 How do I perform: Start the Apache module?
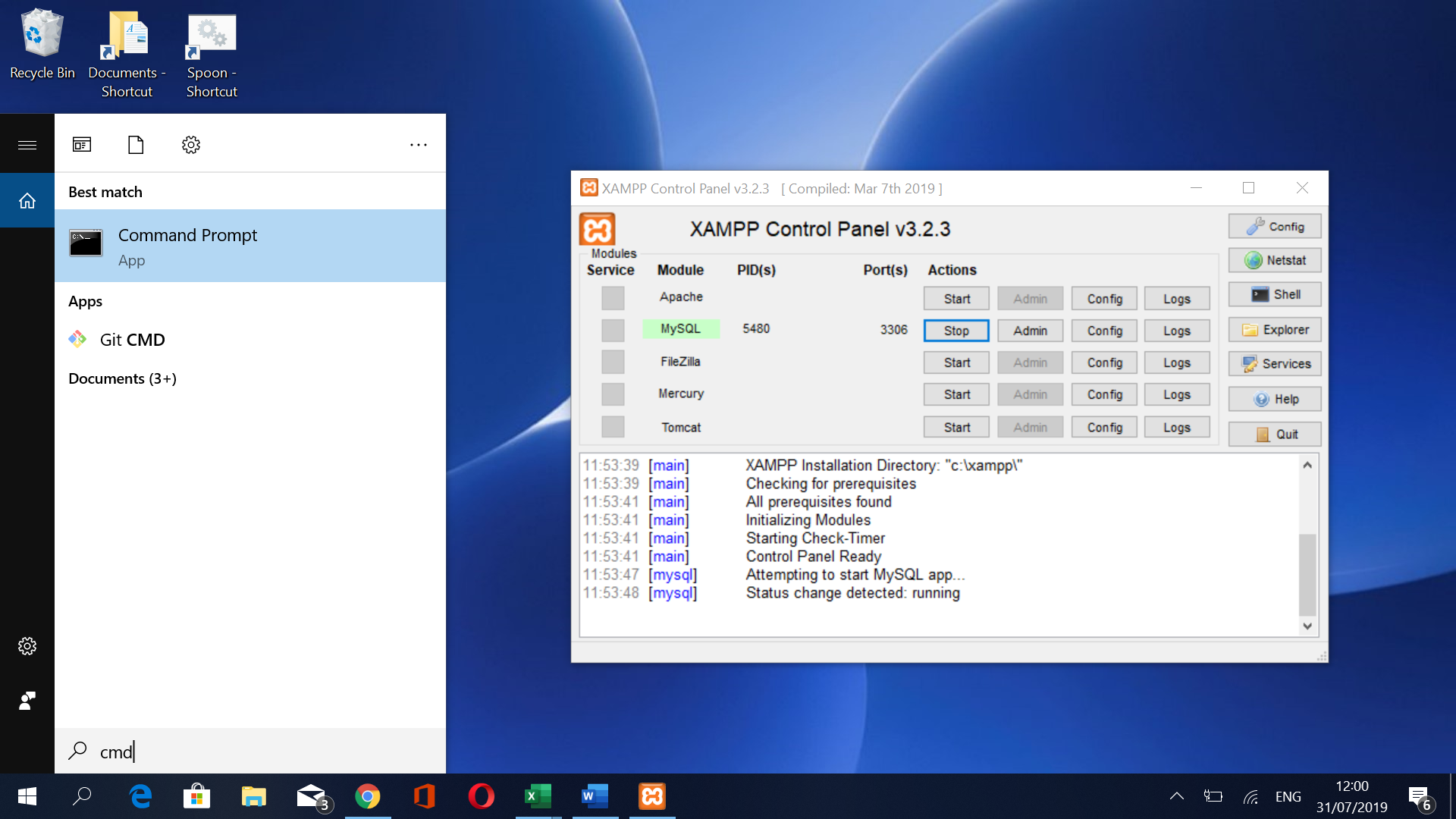point(955,298)
